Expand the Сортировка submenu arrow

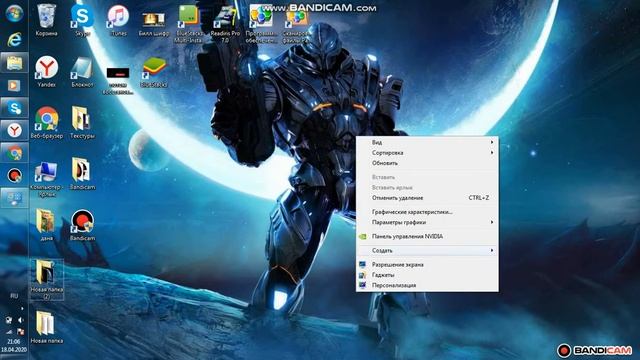click(x=492, y=152)
